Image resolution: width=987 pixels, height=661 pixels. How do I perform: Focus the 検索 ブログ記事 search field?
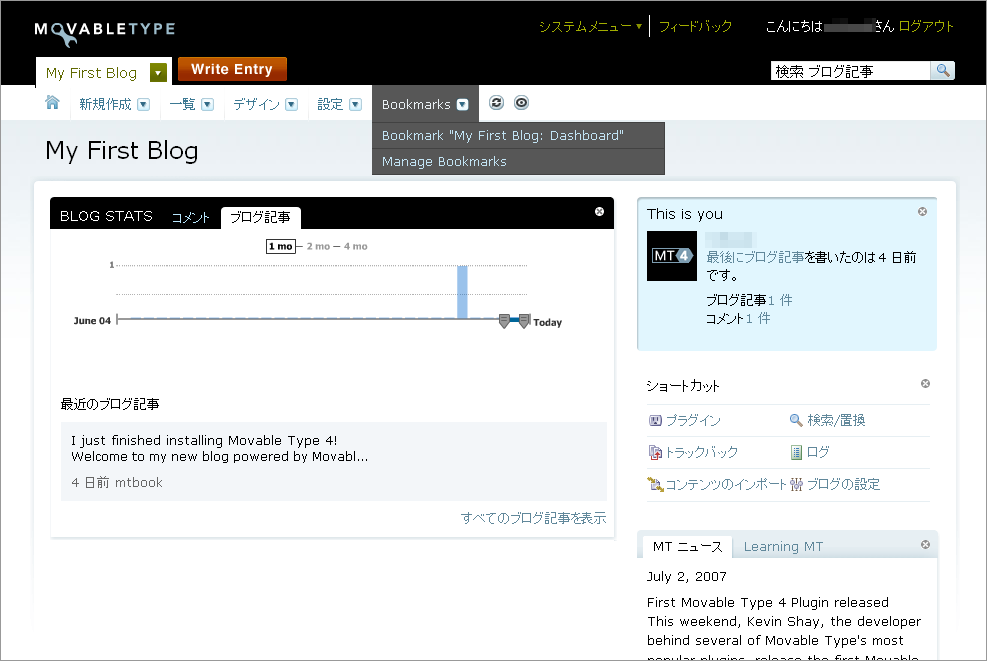pyautogui.click(x=850, y=71)
